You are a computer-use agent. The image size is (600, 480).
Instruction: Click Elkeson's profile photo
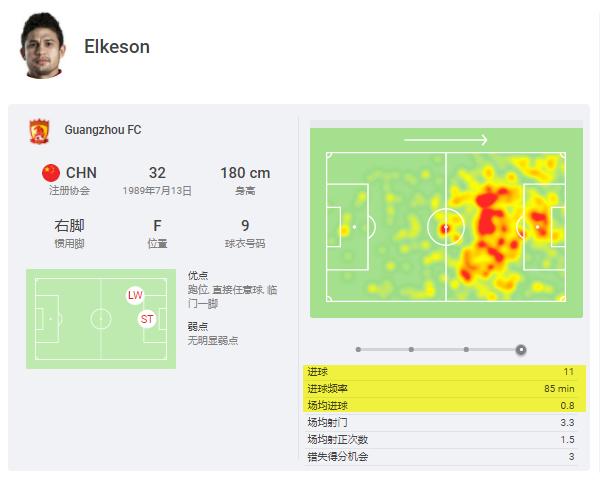[x=42, y=46]
